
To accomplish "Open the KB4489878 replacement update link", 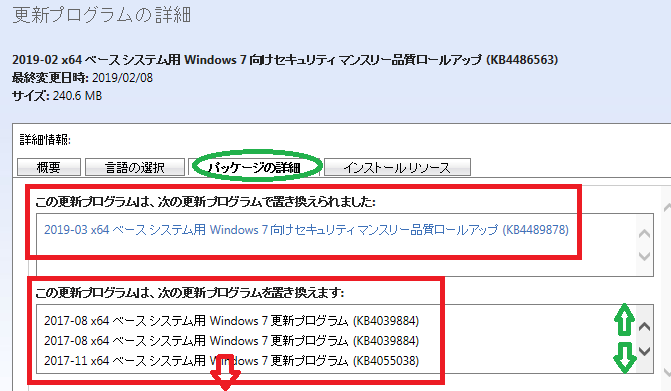I will click(x=306, y=230).
